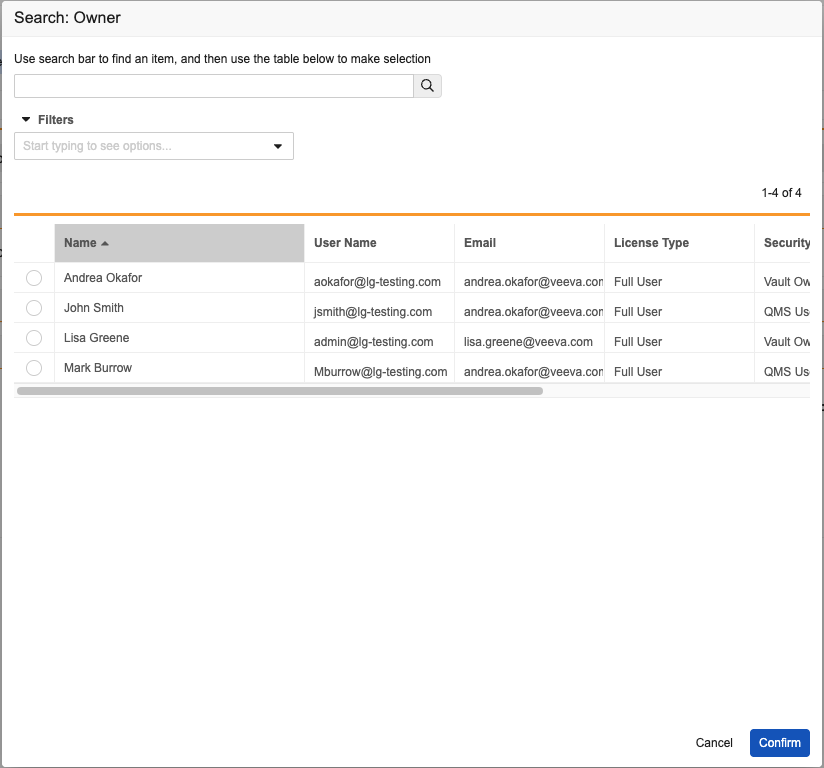
Task: Click the magnifying glass search icon
Action: 427,86
